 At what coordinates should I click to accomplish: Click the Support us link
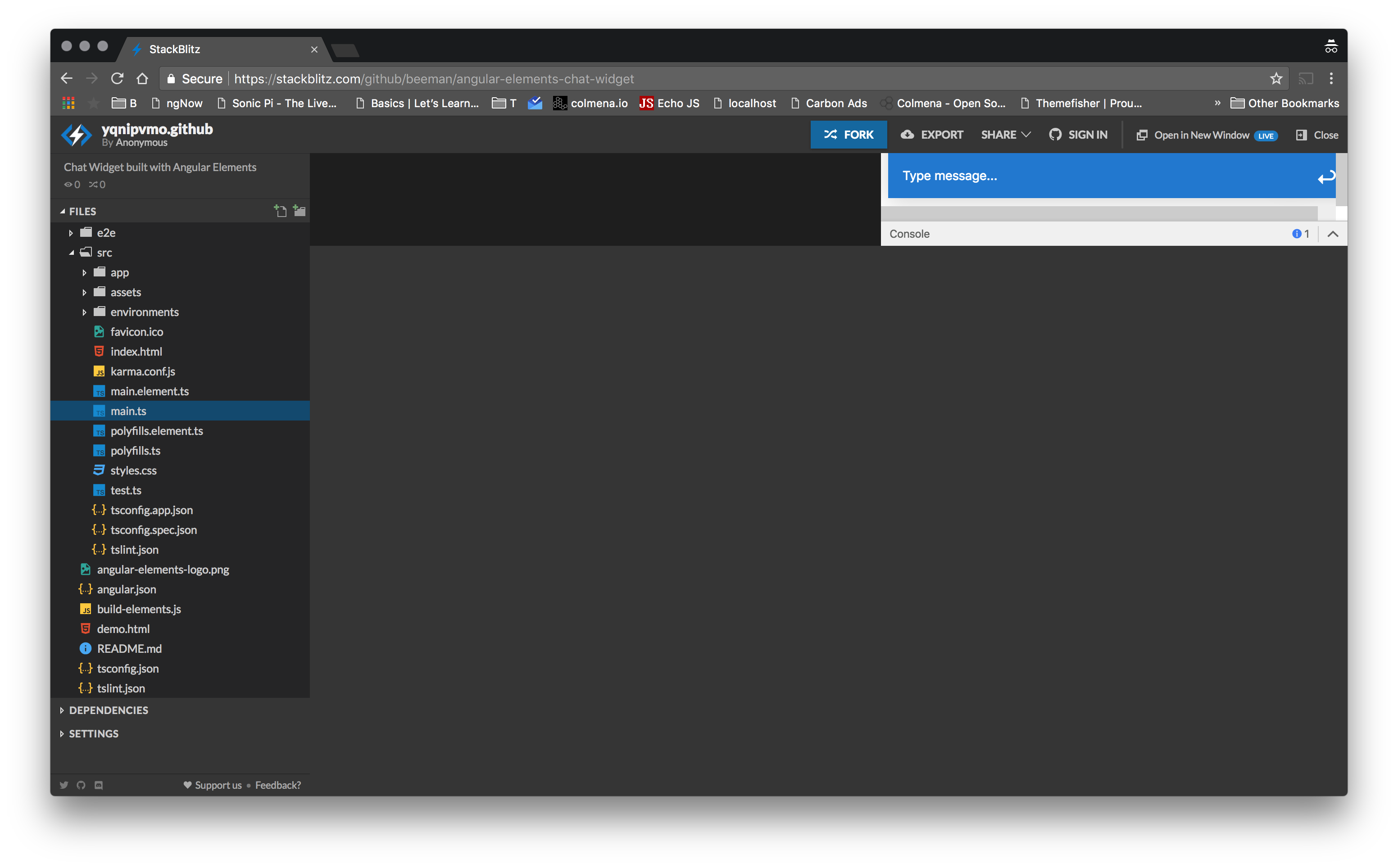218,785
